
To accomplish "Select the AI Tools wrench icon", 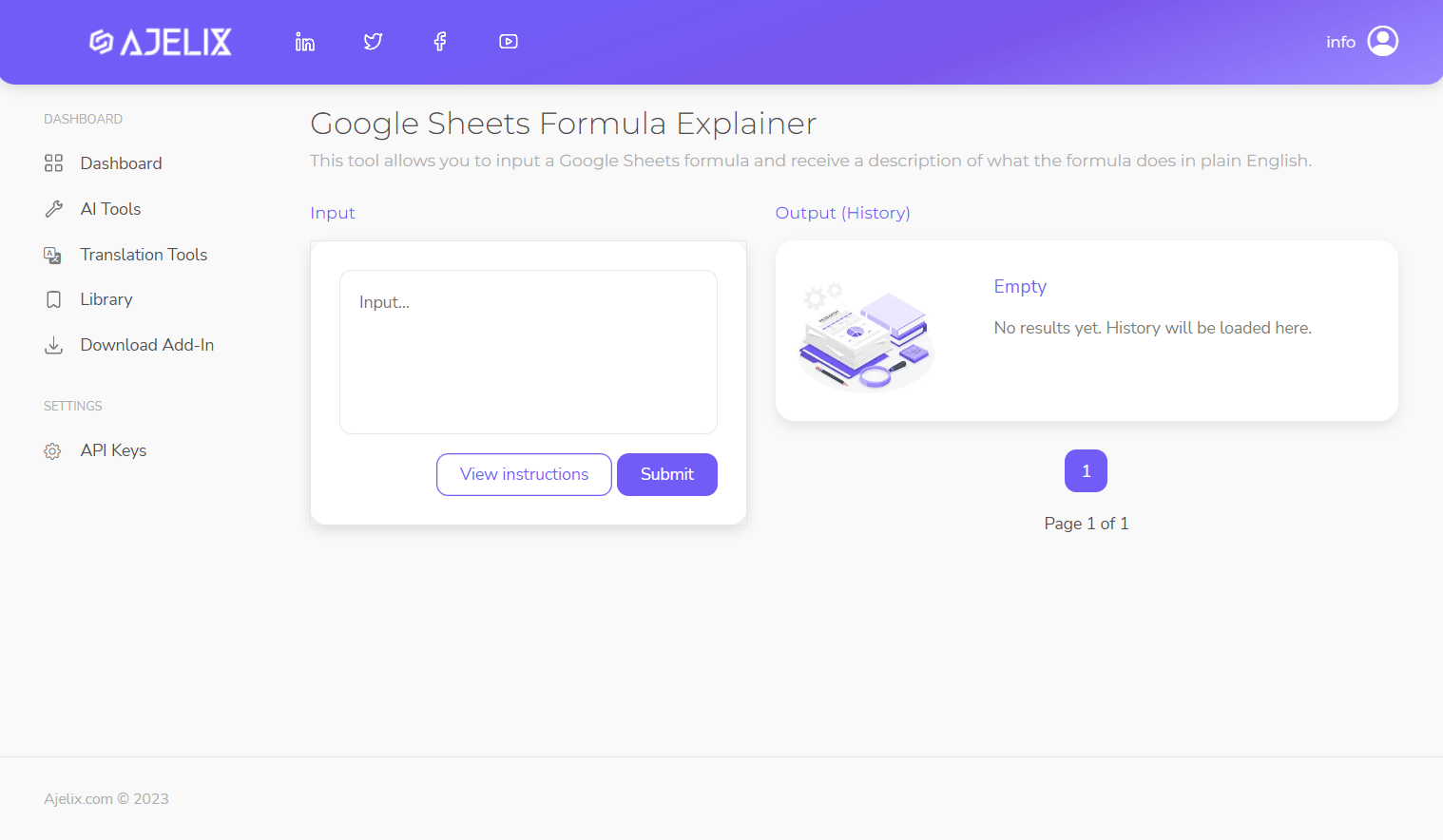I will pyautogui.click(x=53, y=208).
